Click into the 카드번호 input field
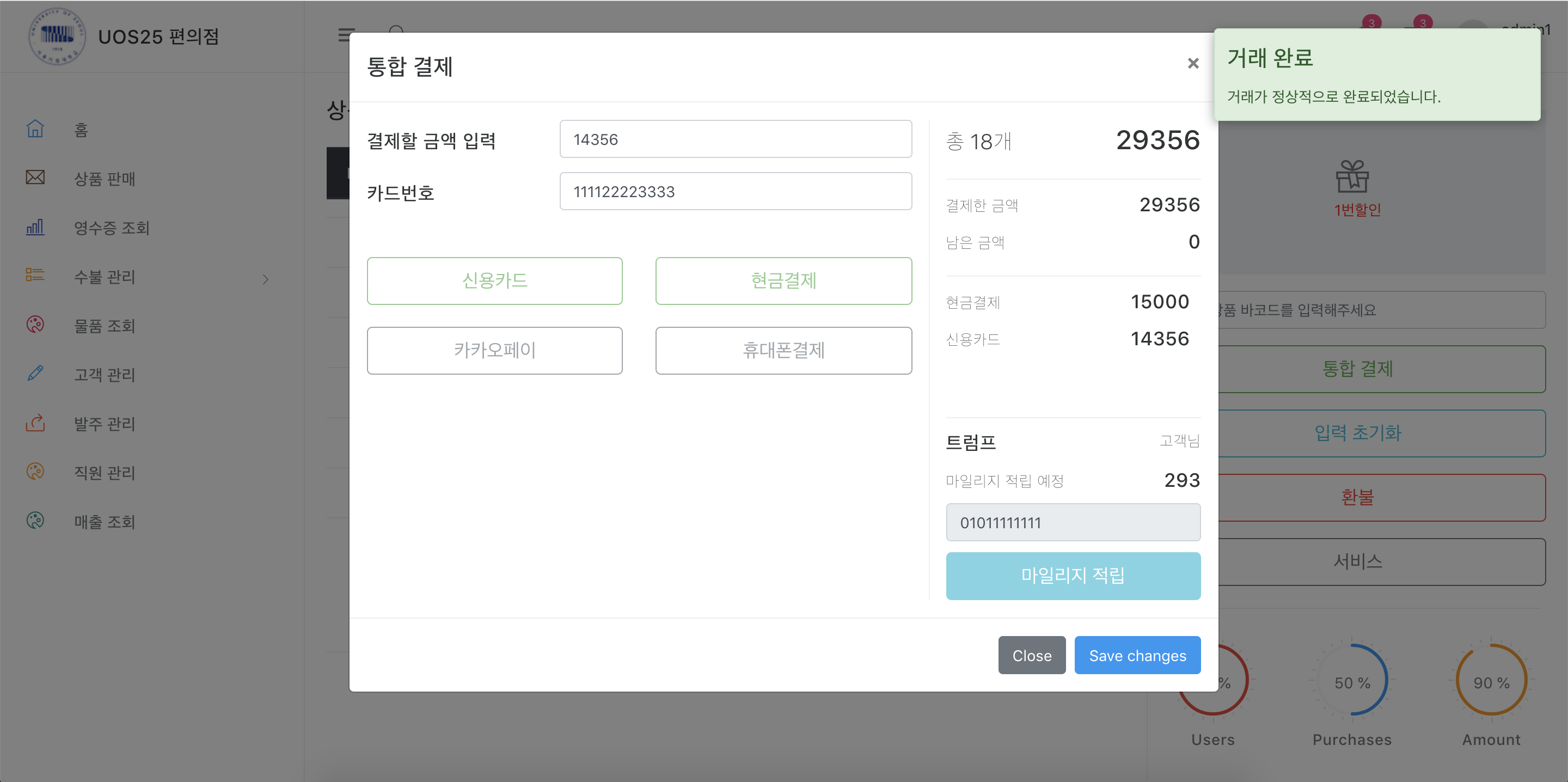This screenshot has width=1568, height=782. (x=736, y=192)
